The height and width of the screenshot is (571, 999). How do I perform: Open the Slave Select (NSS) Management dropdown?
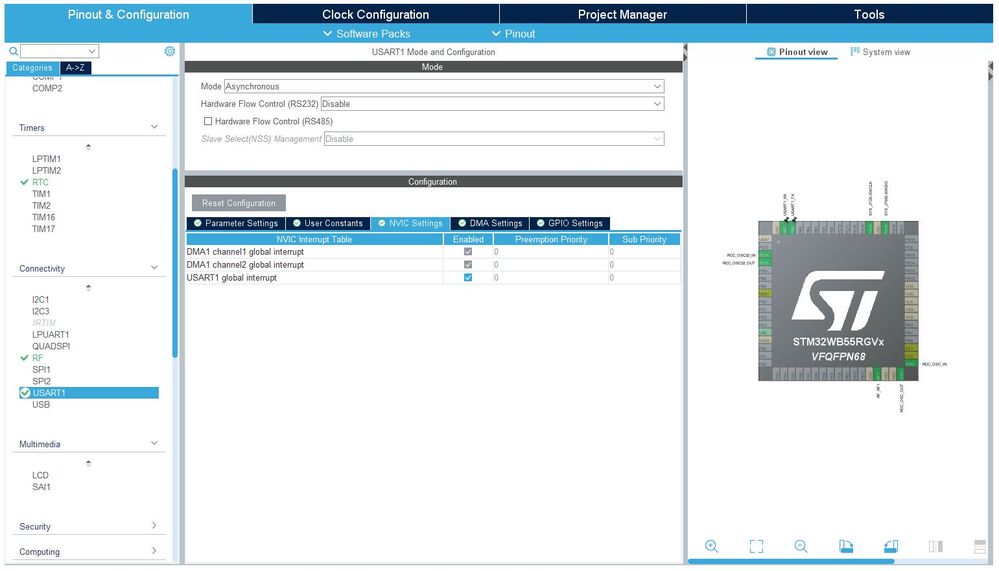pos(494,138)
